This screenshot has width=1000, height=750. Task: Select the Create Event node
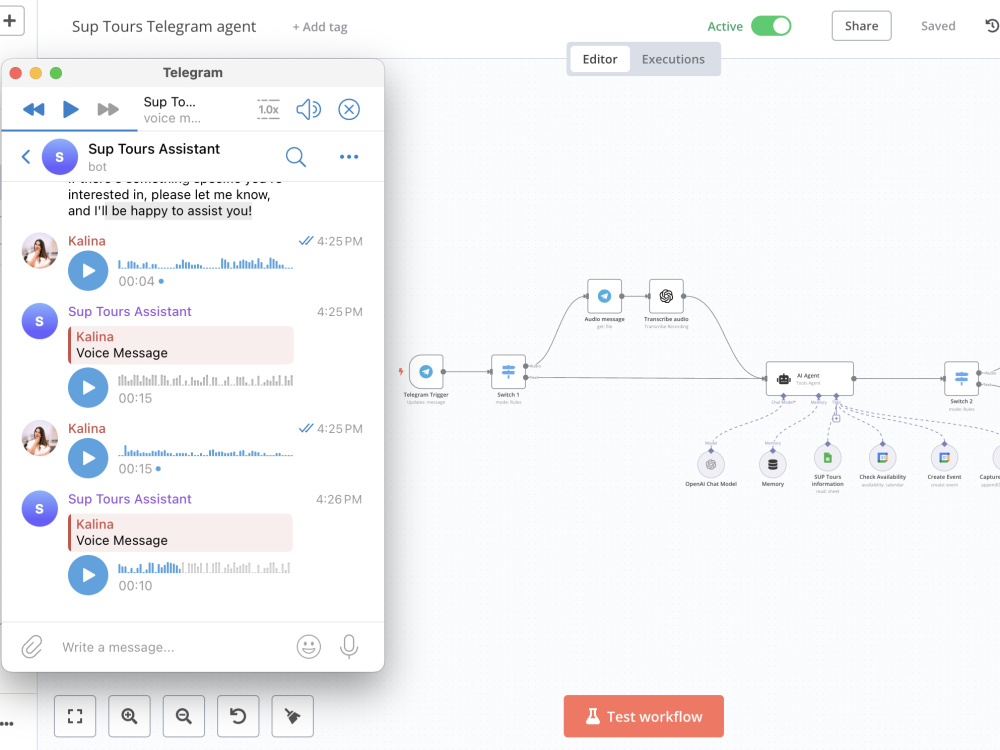[944, 458]
